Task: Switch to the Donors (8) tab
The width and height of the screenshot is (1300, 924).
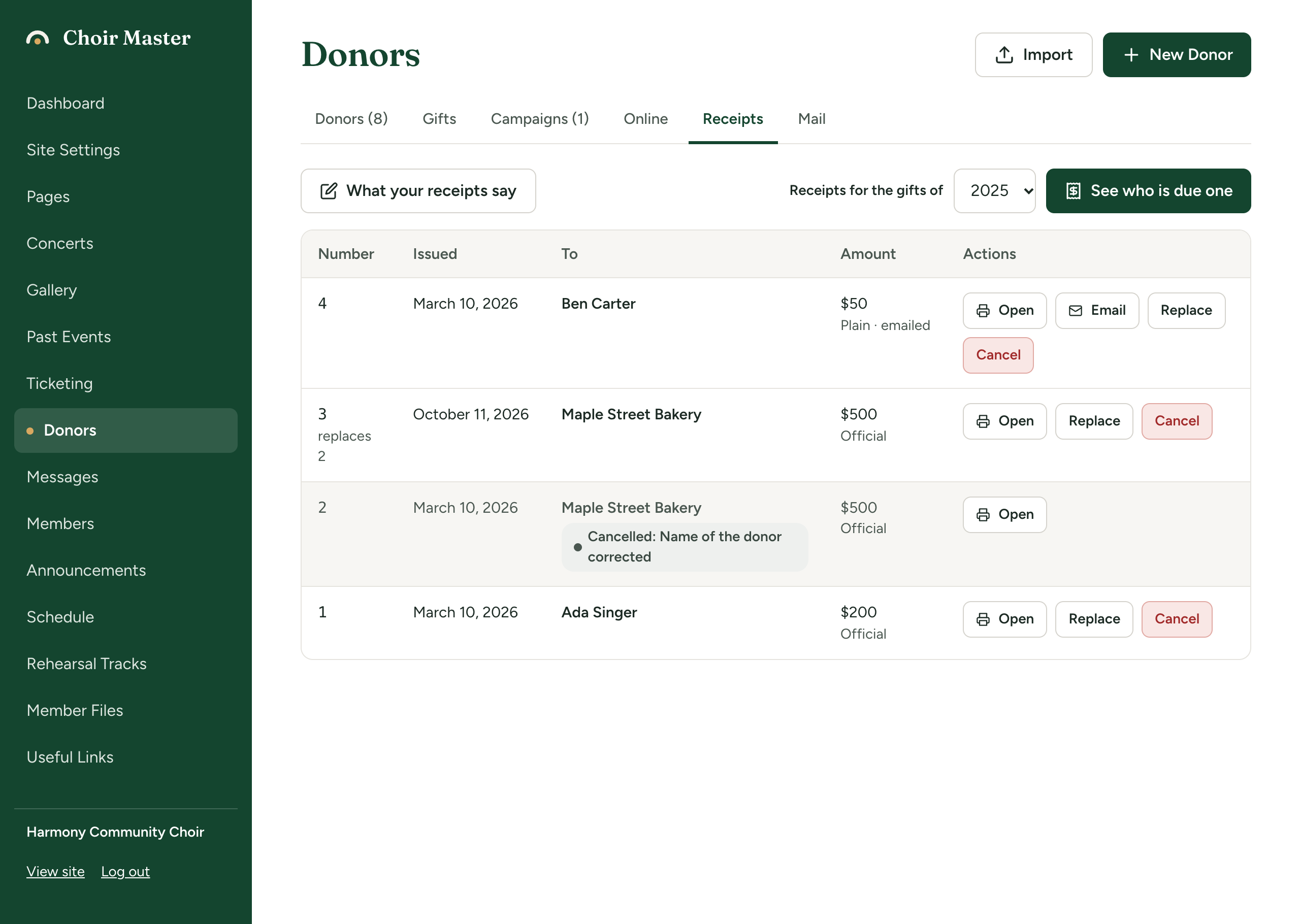Action: pos(351,119)
